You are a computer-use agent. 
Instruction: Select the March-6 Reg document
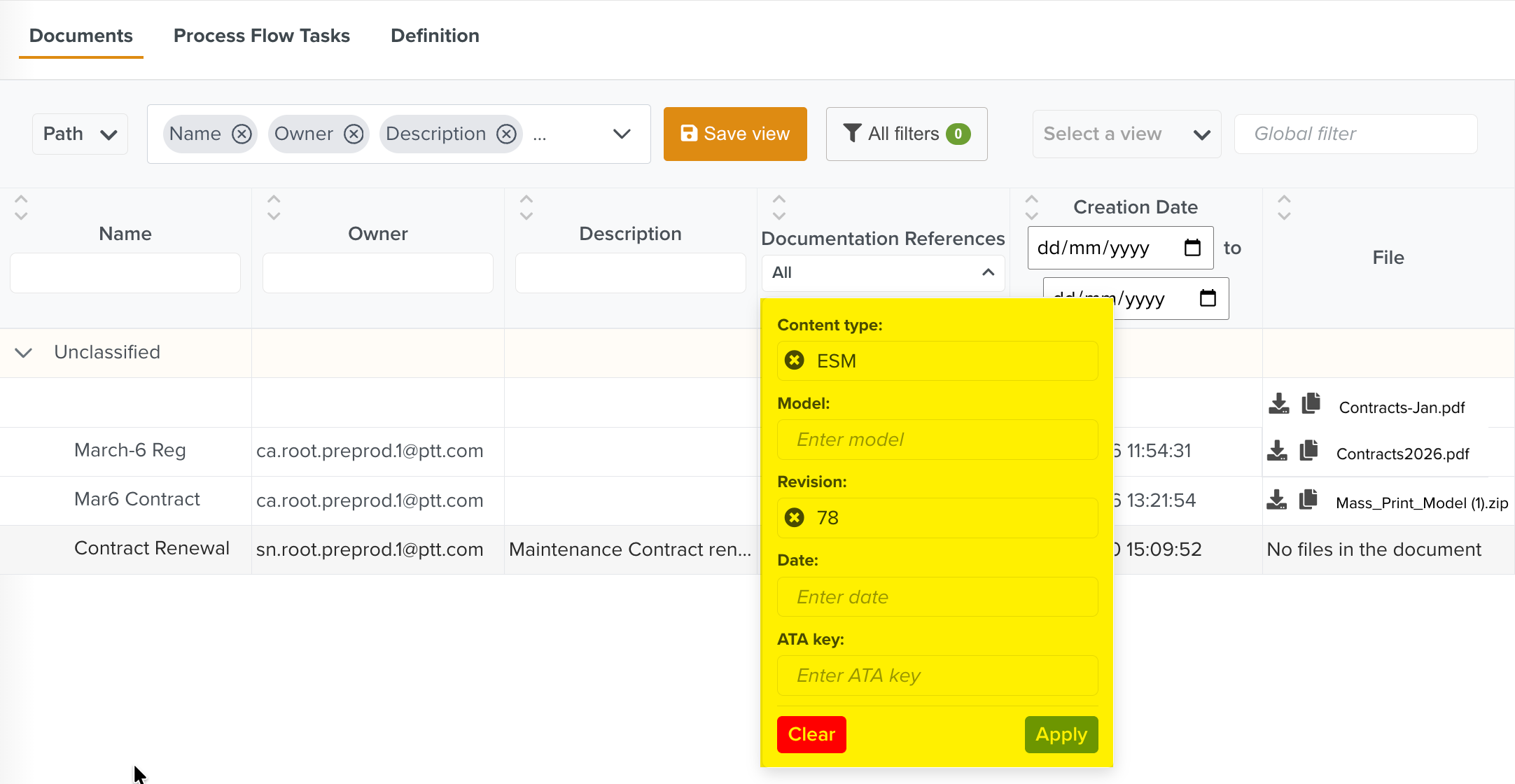(130, 450)
